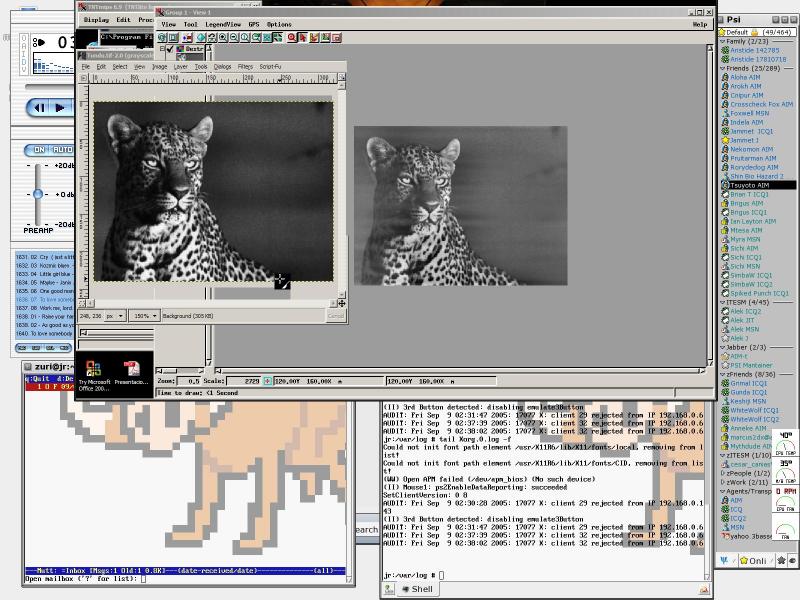Click the Psi status icon at bottom left
The image size is (800, 600).
[724, 561]
